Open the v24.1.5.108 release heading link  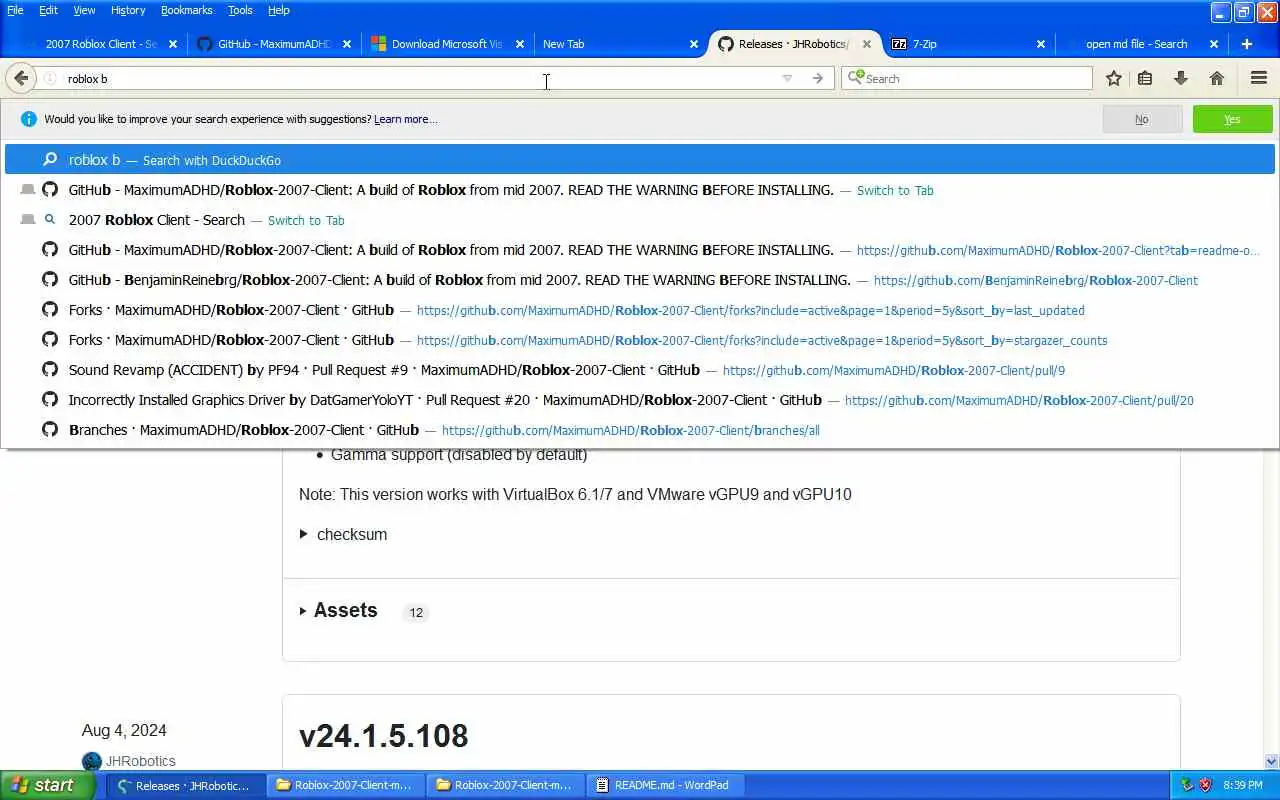coord(383,736)
